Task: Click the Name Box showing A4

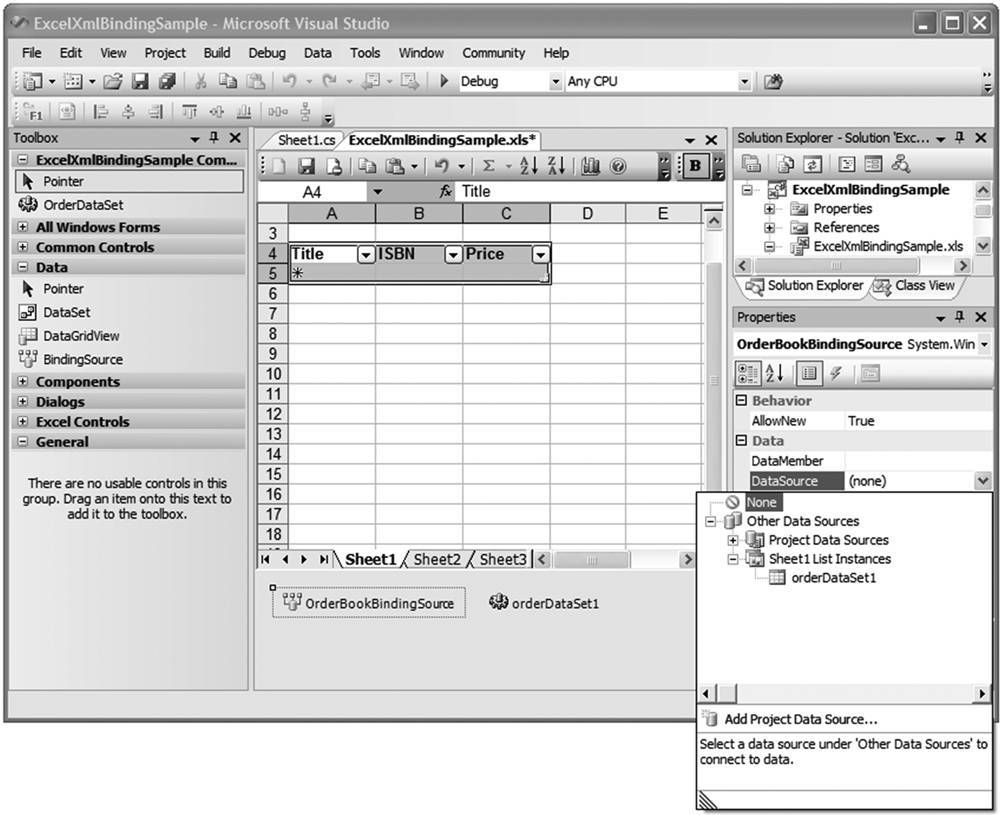Action: pos(312,192)
